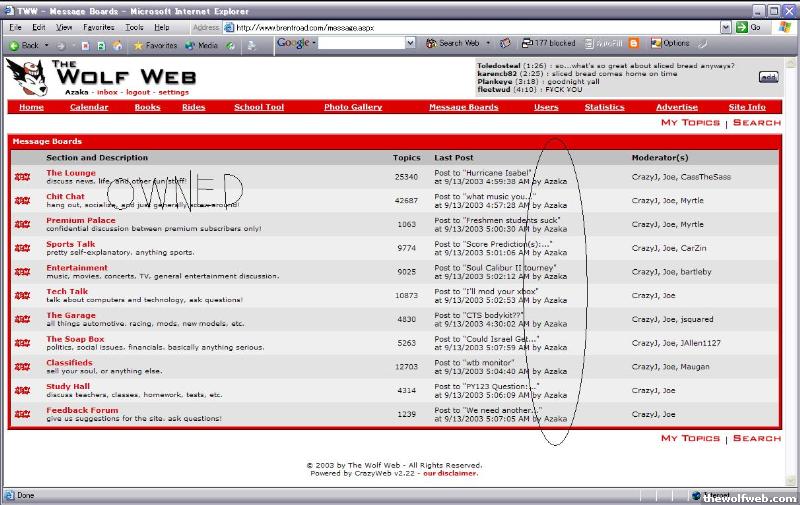Expand the Google search box dropdown
The height and width of the screenshot is (505, 800).
point(410,43)
